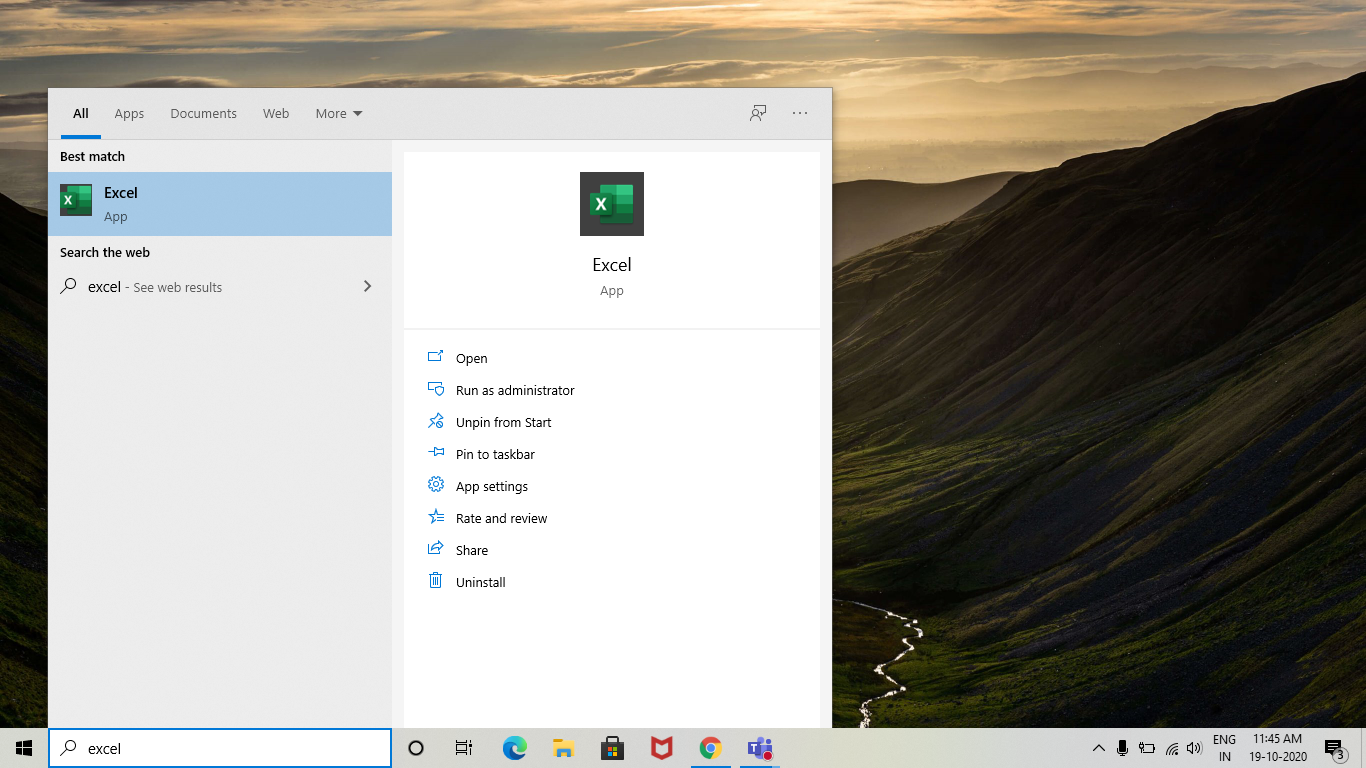1366x768 pixels.
Task: Open Excel from the Best match result
Action: click(x=220, y=204)
